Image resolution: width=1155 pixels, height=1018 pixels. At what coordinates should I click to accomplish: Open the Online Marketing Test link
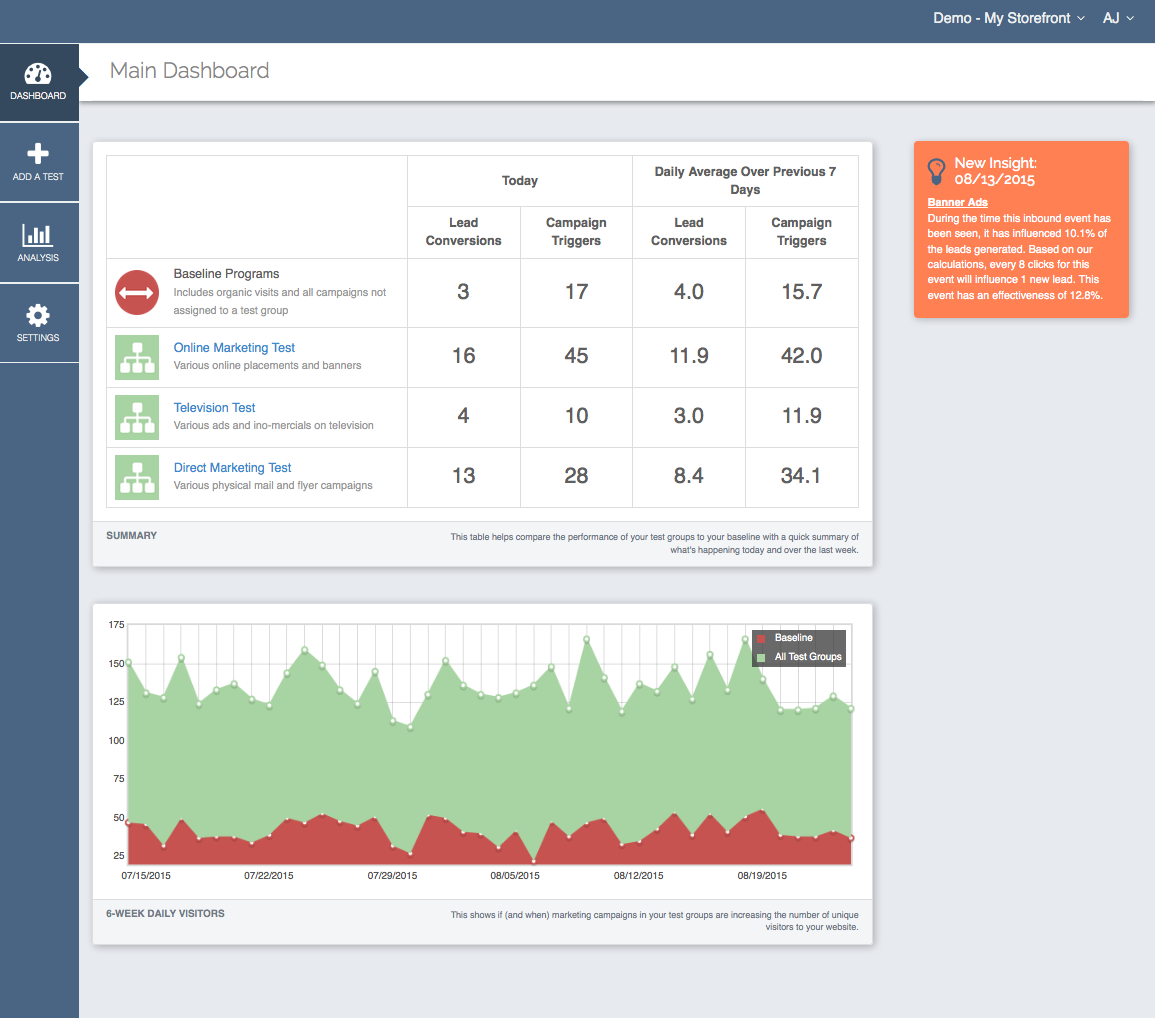coord(234,348)
